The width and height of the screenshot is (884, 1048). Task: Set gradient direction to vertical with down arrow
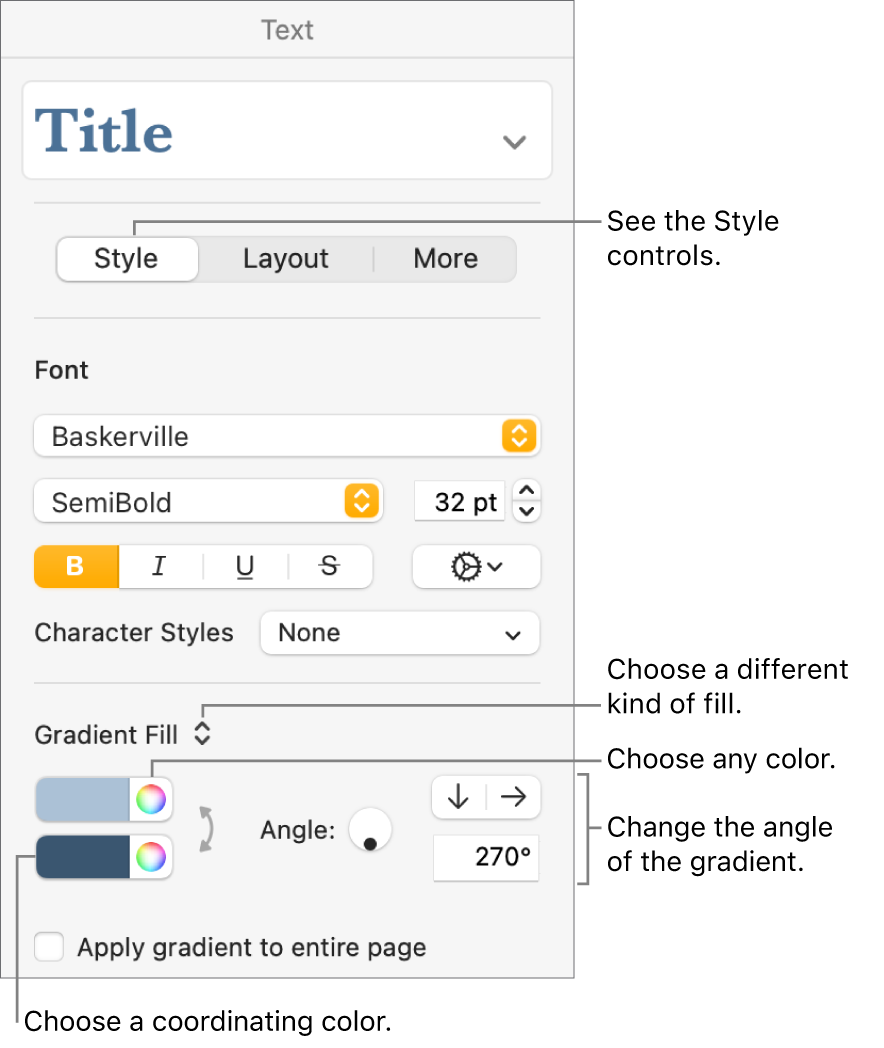(x=459, y=797)
